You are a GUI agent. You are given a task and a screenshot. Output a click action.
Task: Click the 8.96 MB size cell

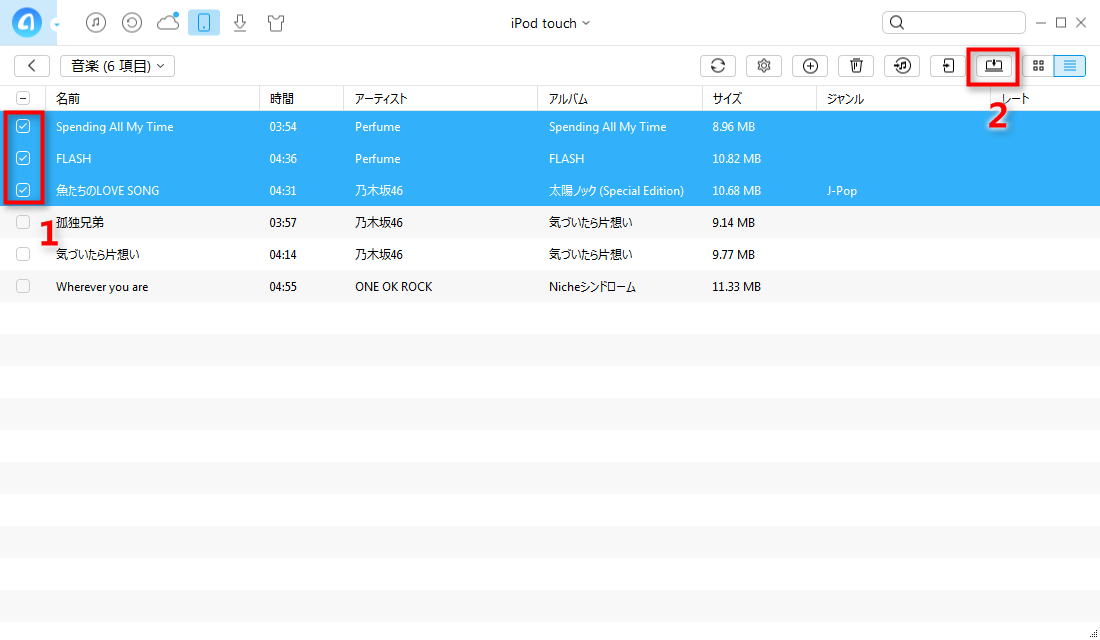tap(734, 127)
